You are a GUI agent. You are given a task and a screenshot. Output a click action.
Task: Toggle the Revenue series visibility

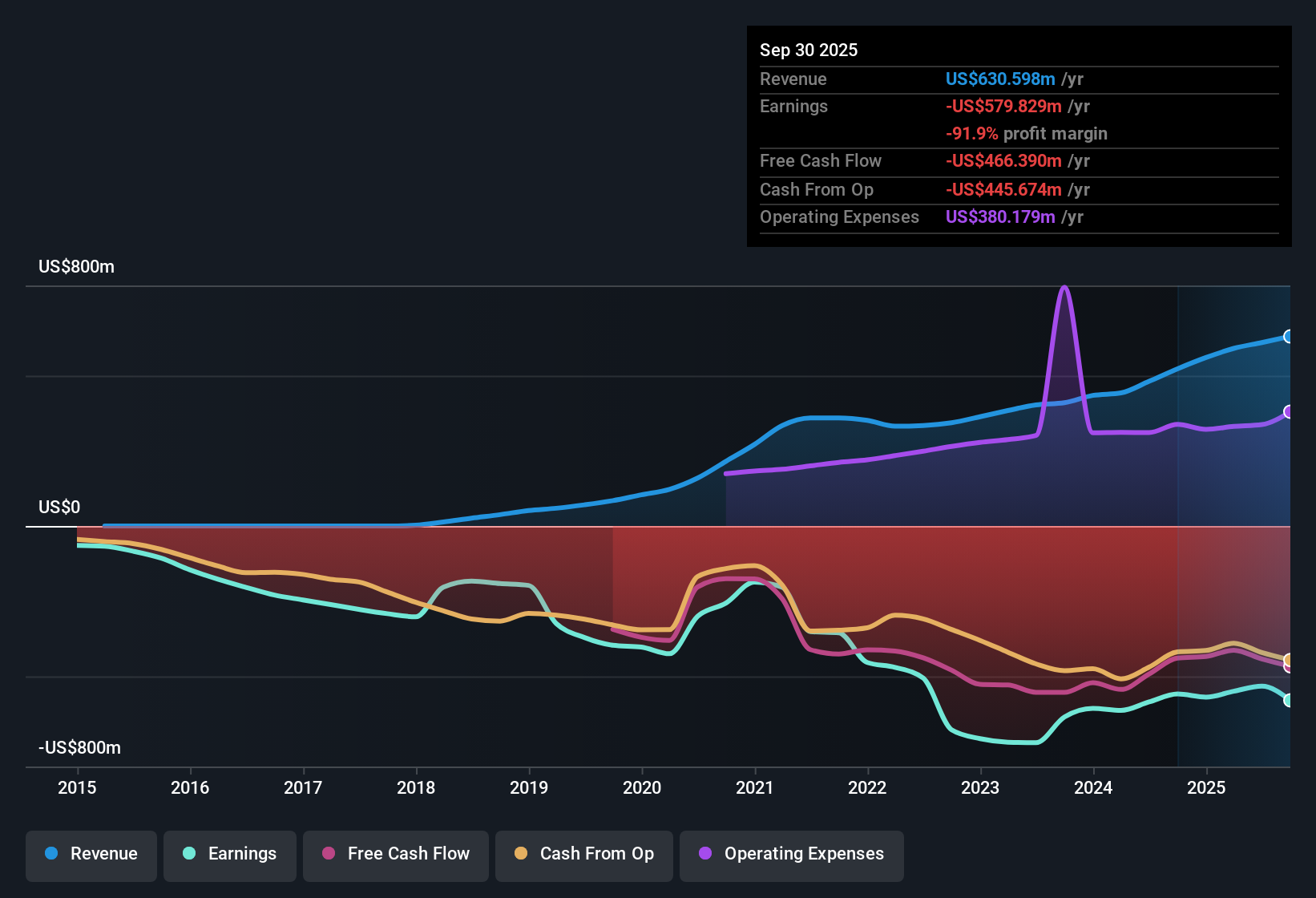91,854
